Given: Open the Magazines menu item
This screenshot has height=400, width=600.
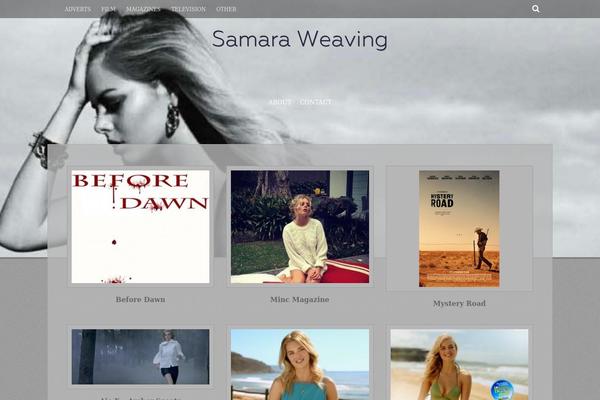Looking at the screenshot, I should pyautogui.click(x=143, y=9).
